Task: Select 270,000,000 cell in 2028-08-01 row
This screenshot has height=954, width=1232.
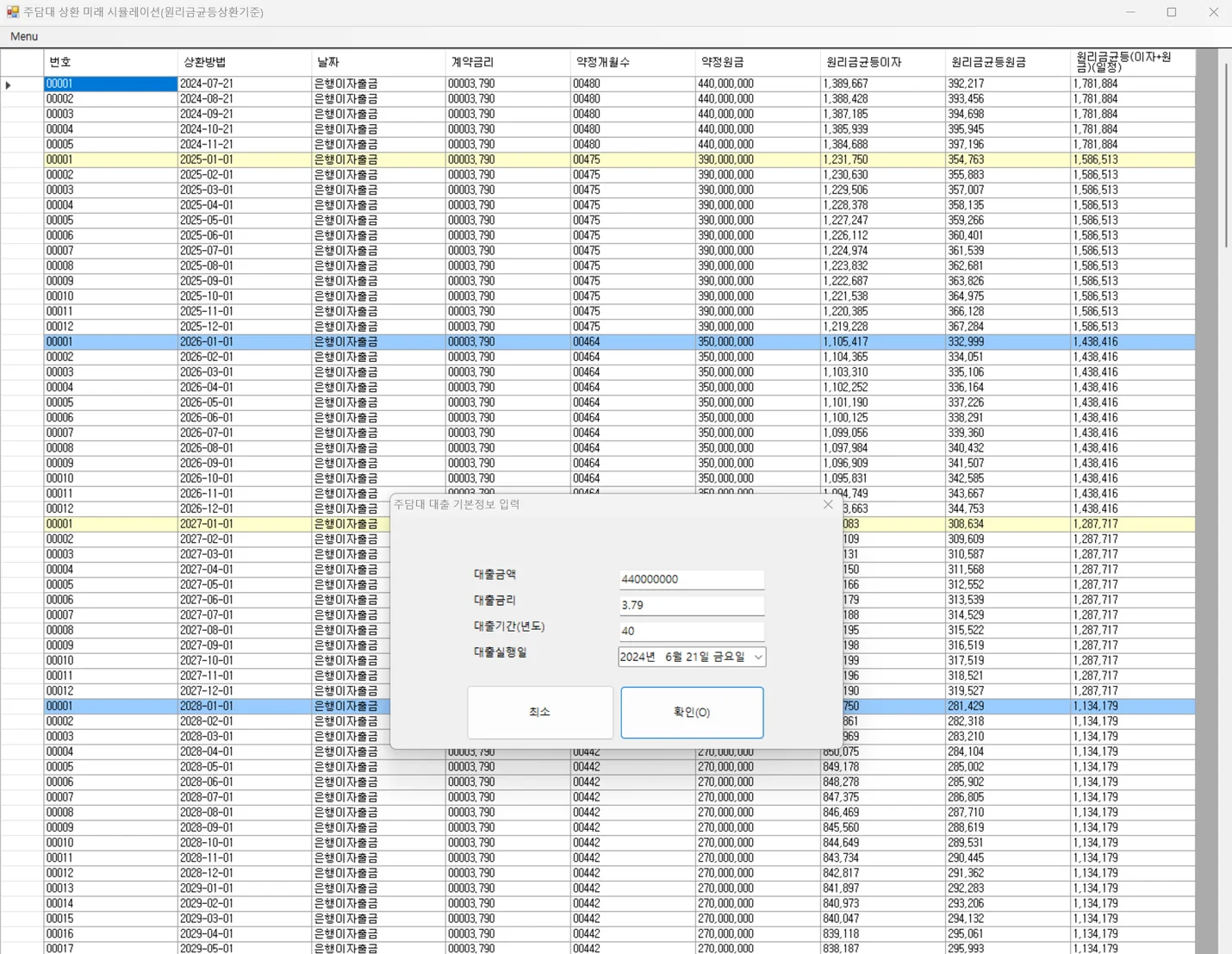Action: [x=757, y=812]
